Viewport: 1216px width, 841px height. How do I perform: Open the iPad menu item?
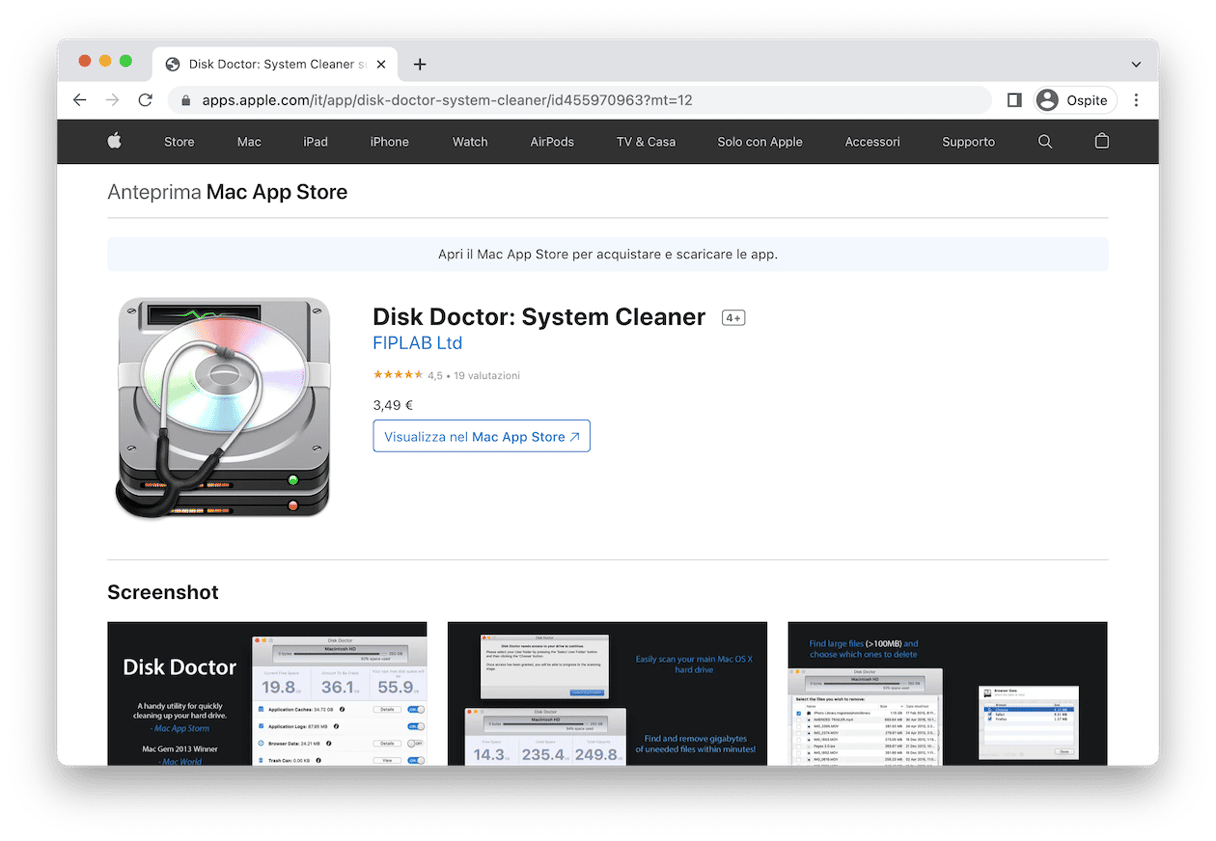point(316,142)
